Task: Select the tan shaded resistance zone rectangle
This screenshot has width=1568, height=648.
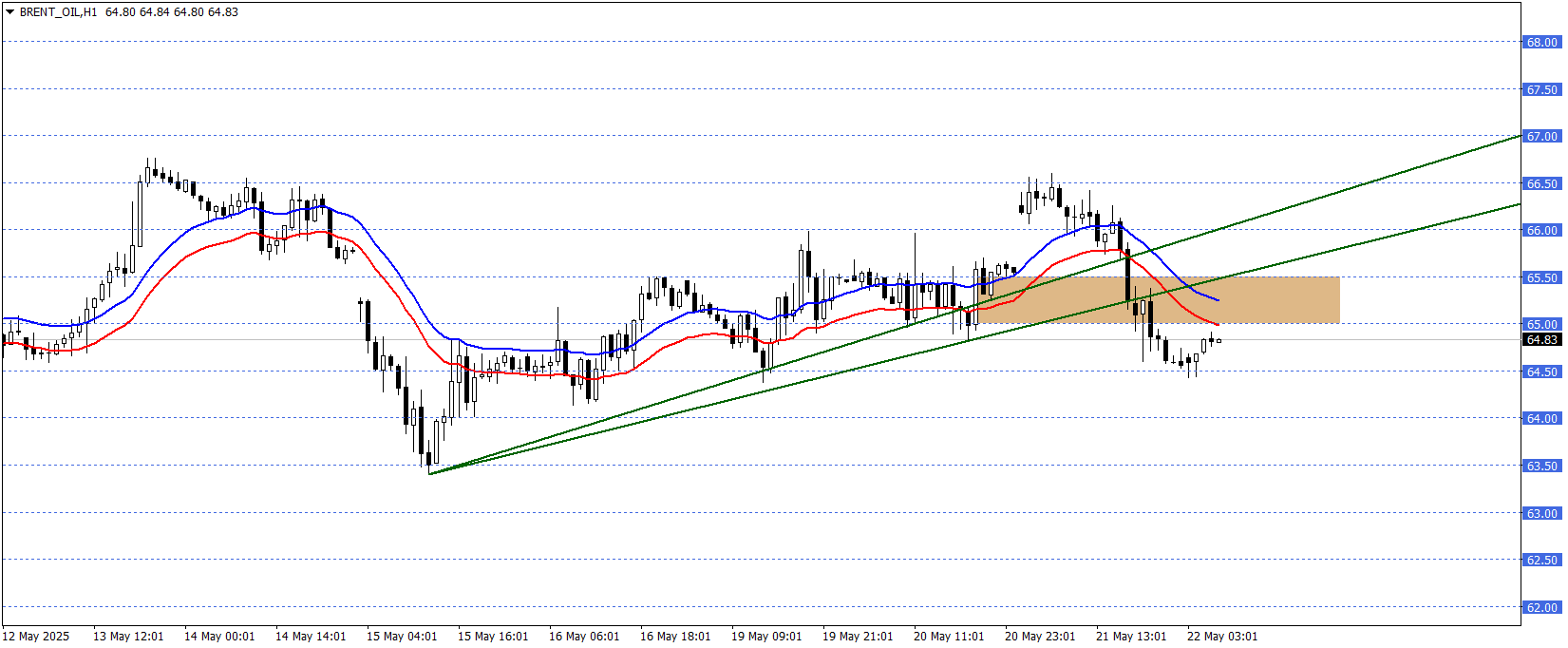Action: pos(1158,299)
